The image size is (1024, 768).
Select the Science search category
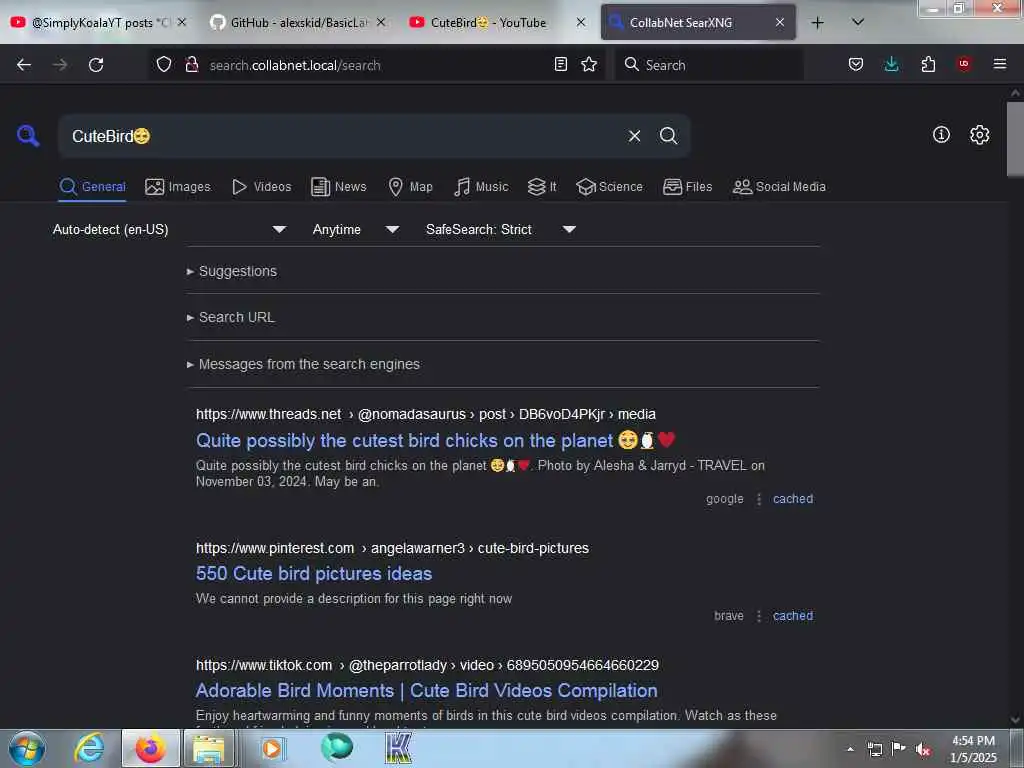coord(609,187)
